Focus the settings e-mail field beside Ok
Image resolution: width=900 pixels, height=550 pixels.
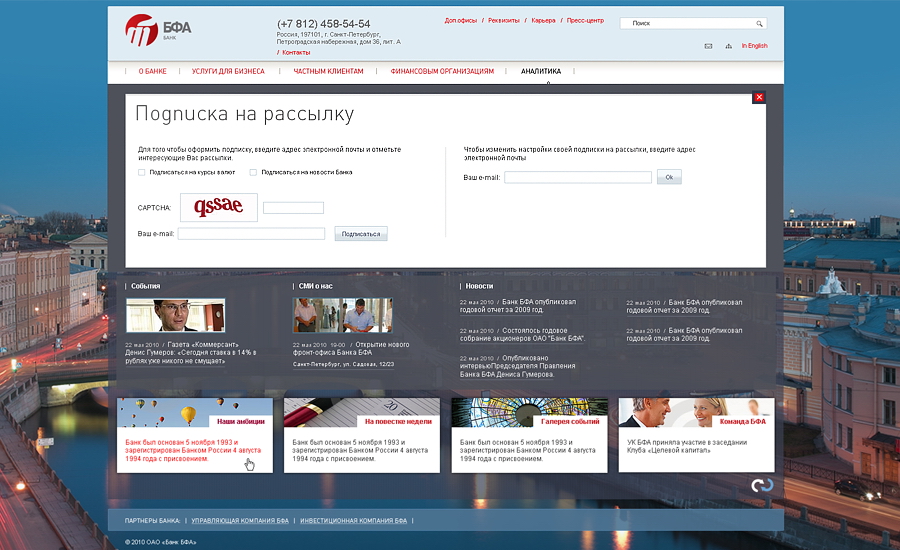(578, 177)
